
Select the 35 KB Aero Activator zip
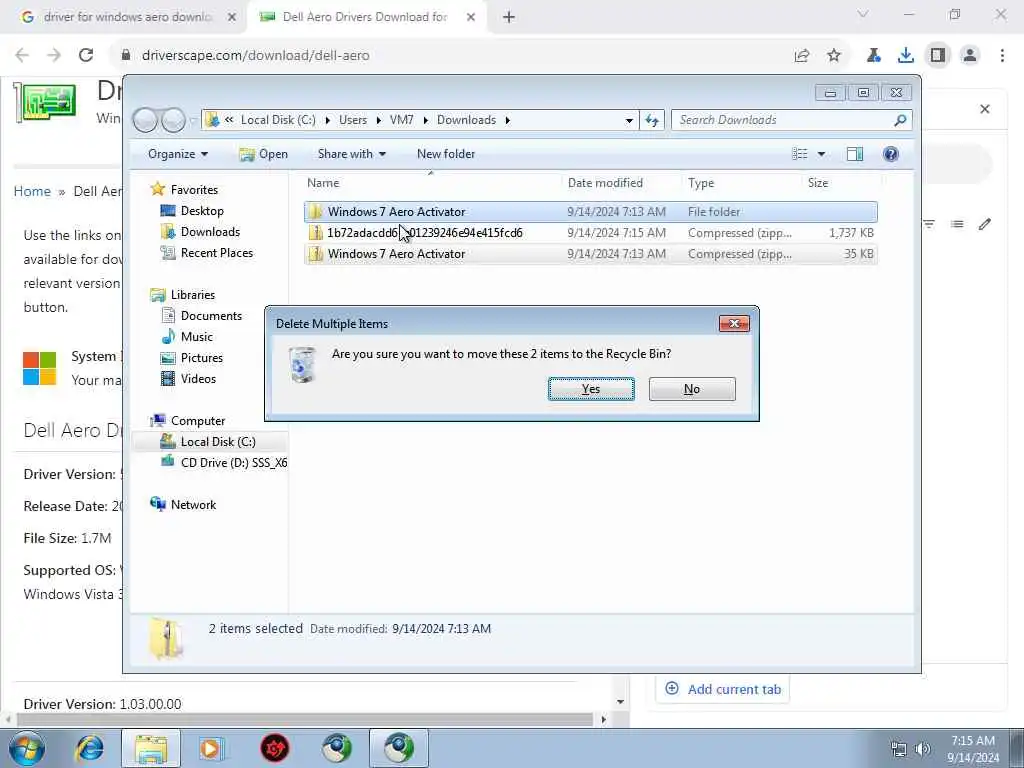coord(590,253)
